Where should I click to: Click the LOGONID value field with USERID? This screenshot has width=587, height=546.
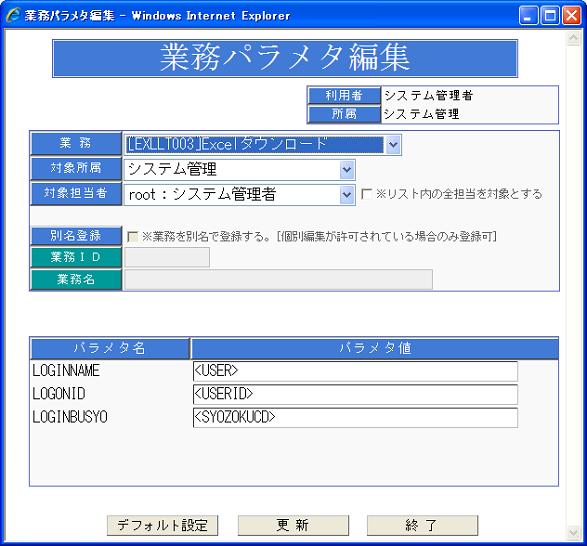[x=355, y=394]
